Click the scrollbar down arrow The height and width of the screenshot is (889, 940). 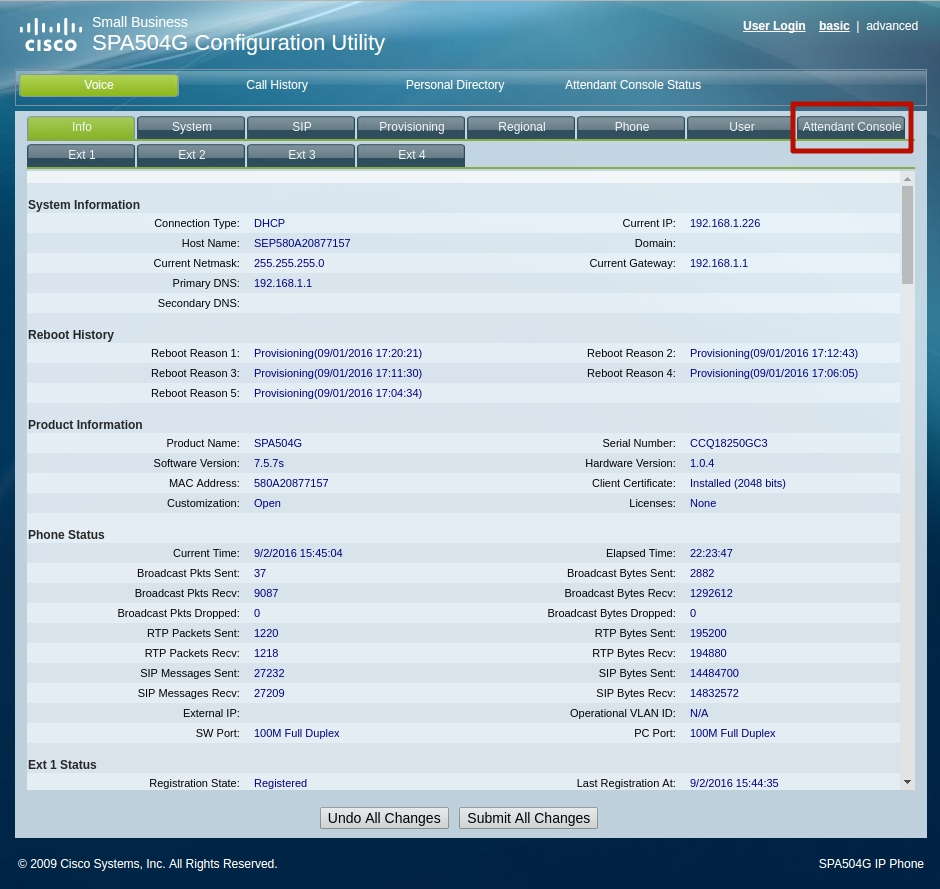pos(908,782)
